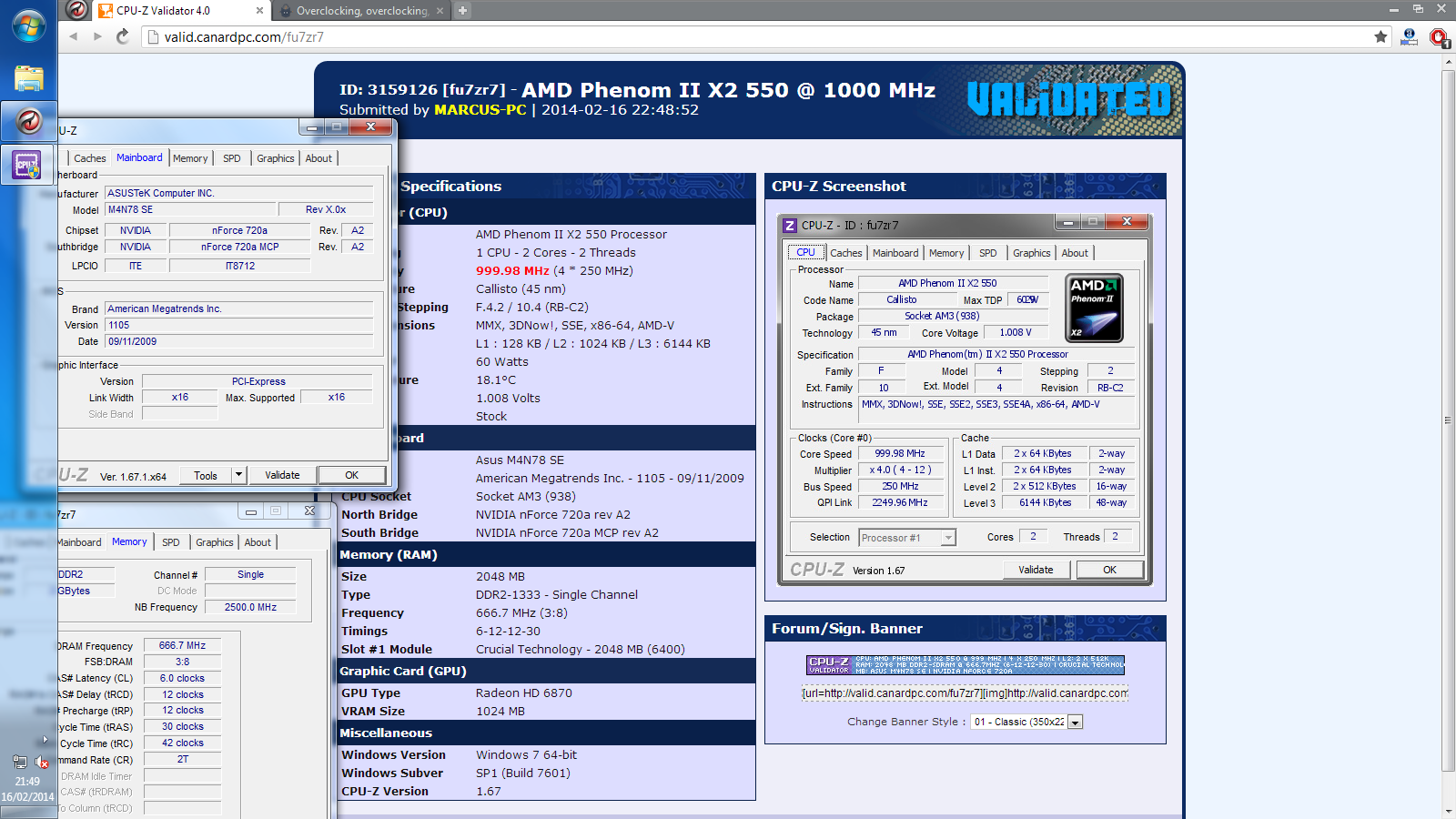This screenshot has height=819, width=1456.
Task: Click the banner URL code text field
Action: tap(965, 693)
